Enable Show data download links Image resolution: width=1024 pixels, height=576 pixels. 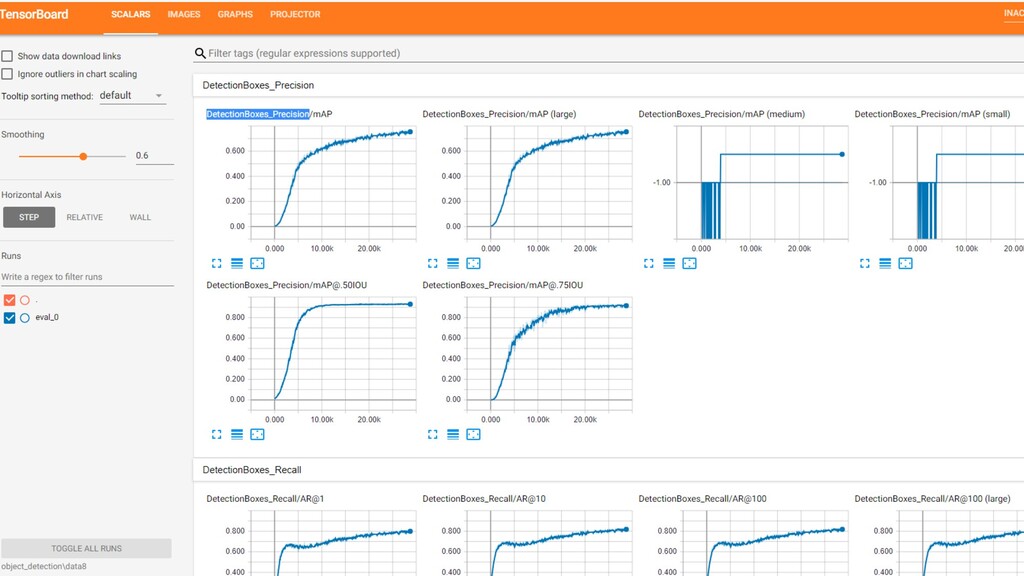tap(7, 56)
